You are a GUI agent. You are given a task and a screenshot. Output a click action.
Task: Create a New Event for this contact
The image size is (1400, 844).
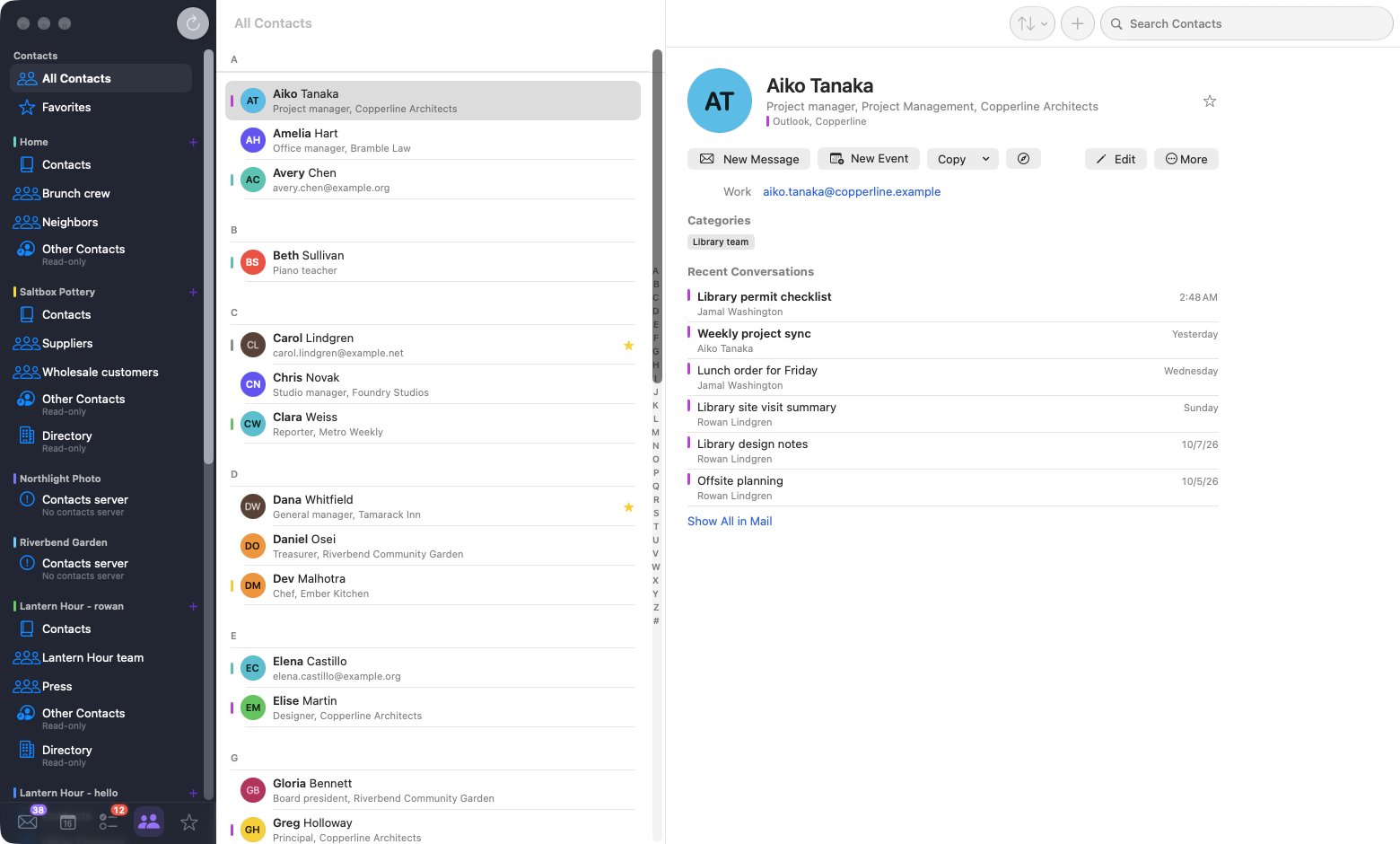click(x=869, y=159)
